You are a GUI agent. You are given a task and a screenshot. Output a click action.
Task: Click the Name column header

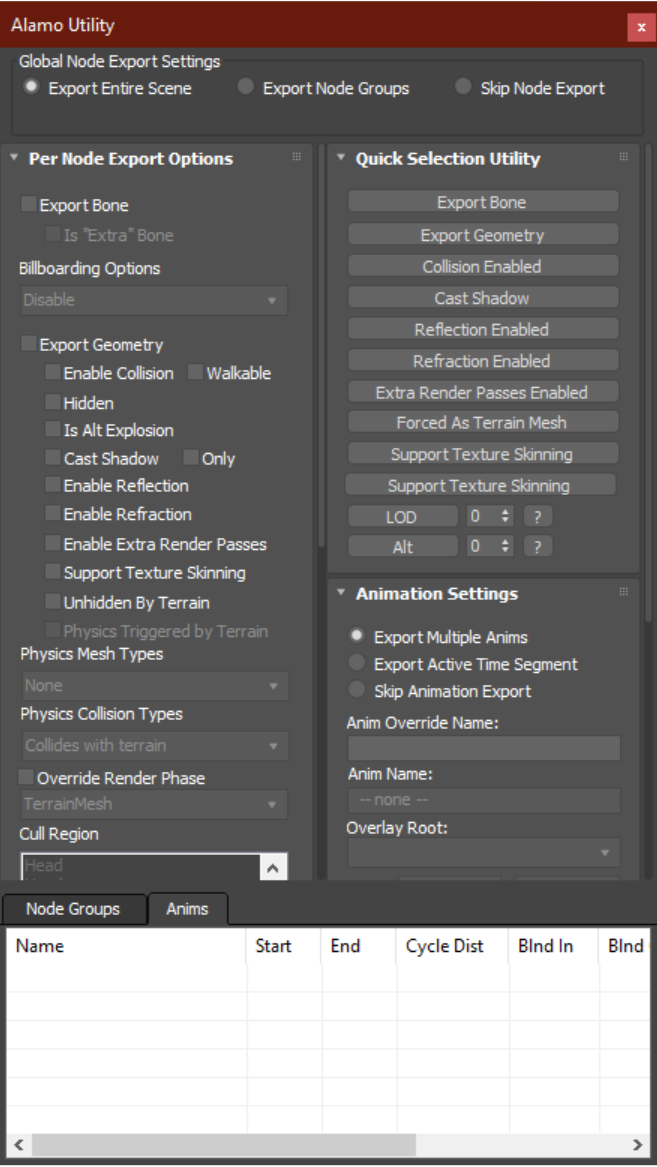pyautogui.click(x=127, y=946)
